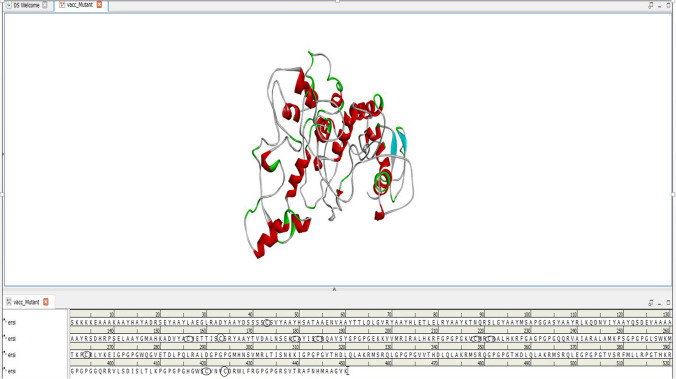Close the vacc_Mutant 3D view tab
676x379 pixels.
tap(99, 5)
